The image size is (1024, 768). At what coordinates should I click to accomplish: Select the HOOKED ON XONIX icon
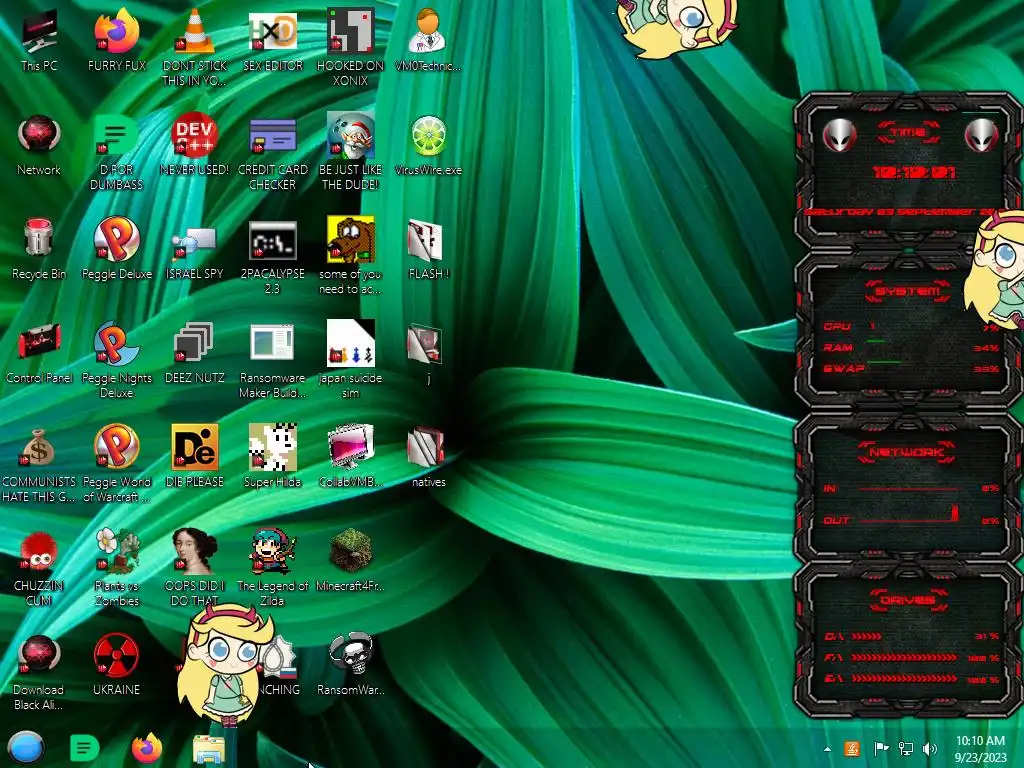coord(351,47)
